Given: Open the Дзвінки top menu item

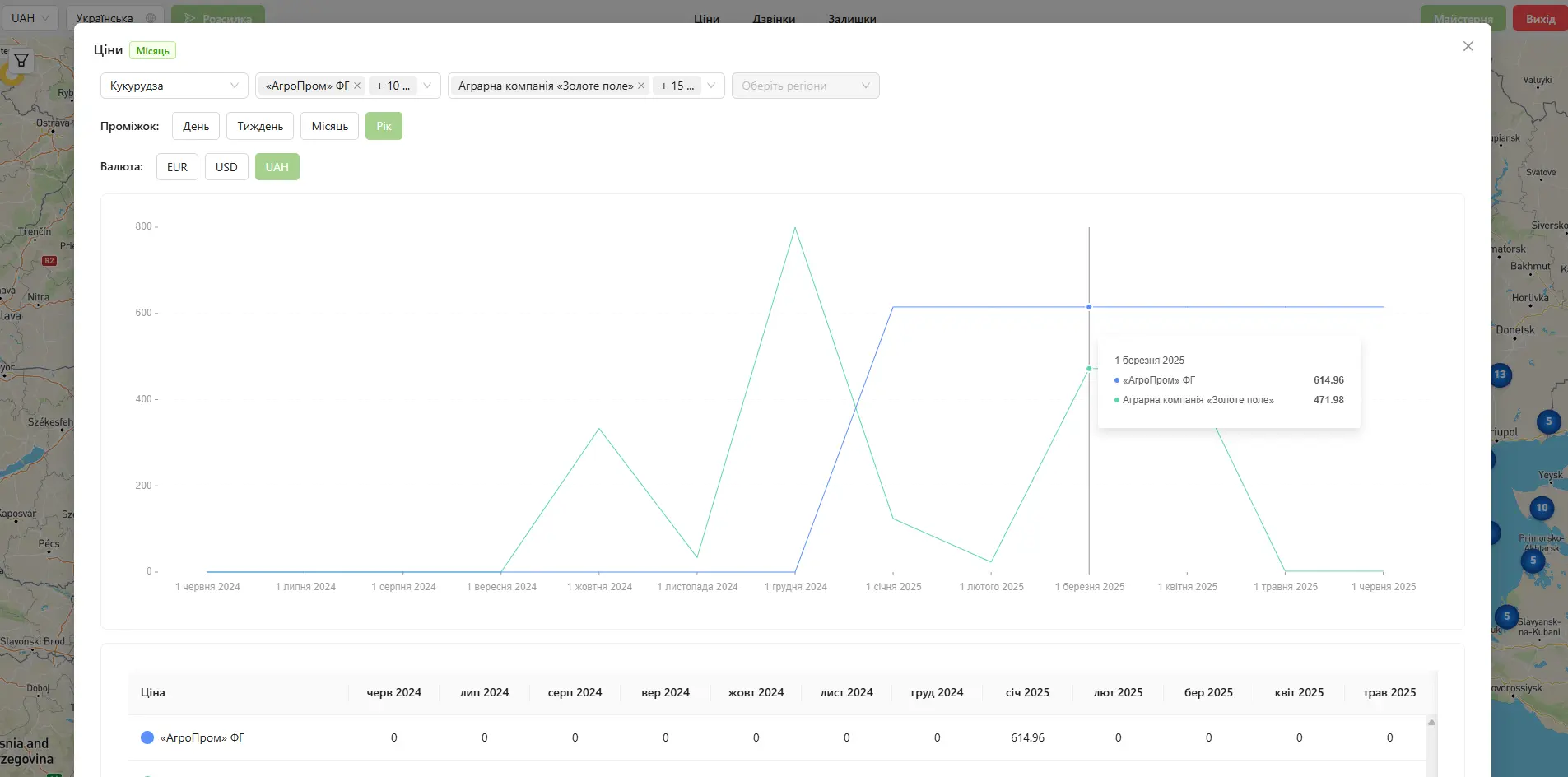Looking at the screenshot, I should pos(774,18).
